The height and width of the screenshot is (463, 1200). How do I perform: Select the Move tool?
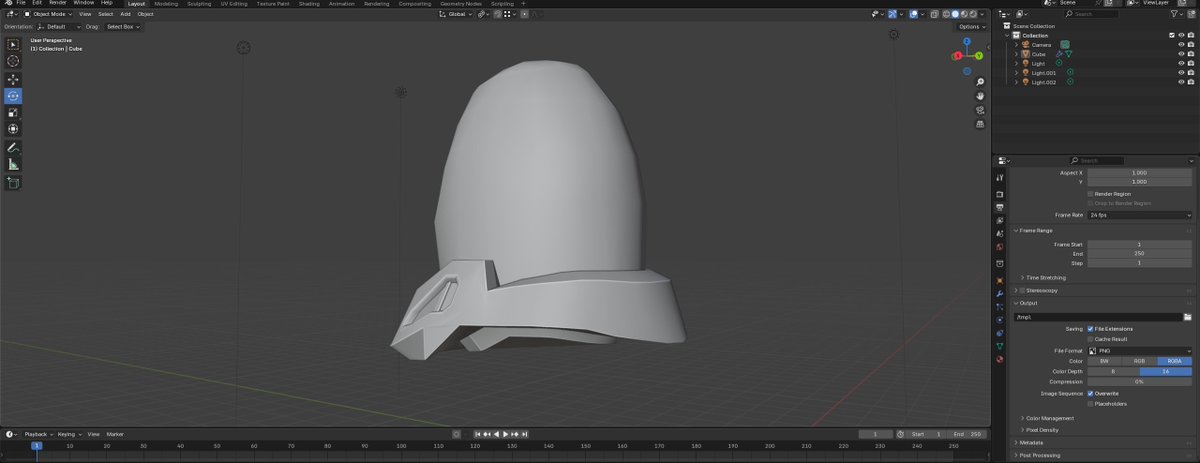coord(13,79)
